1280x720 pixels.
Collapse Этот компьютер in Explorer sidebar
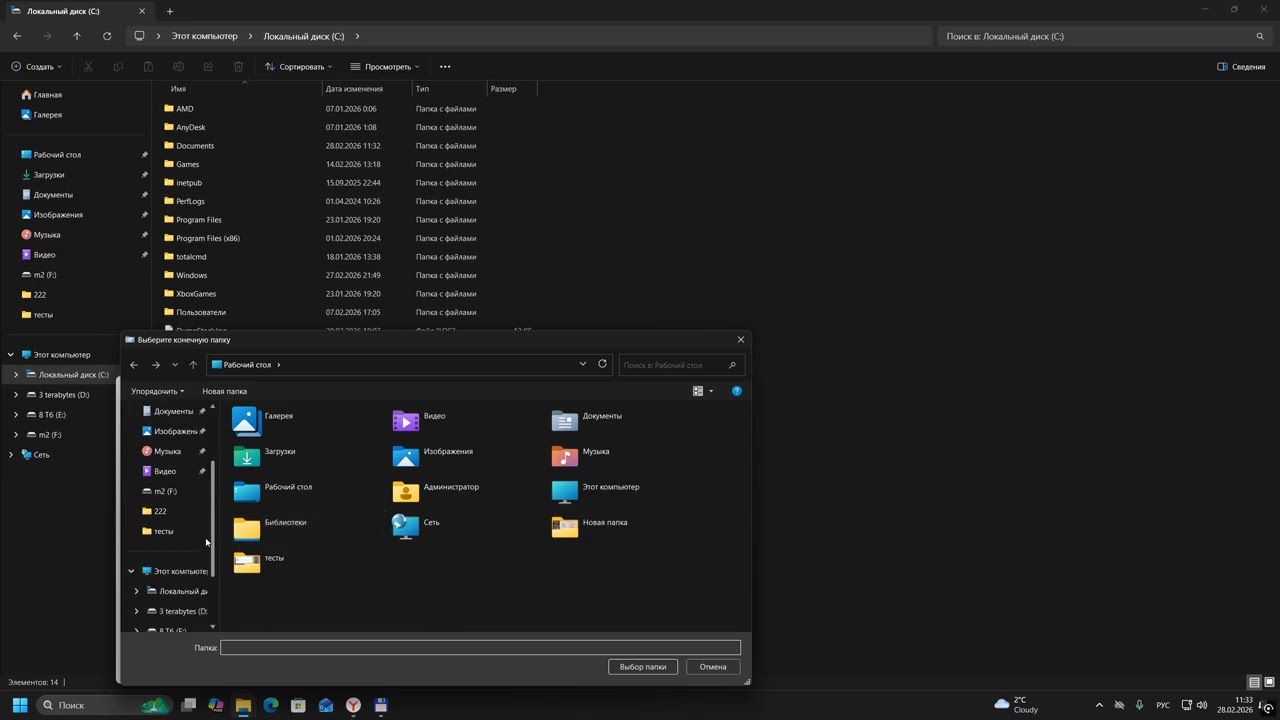point(11,354)
